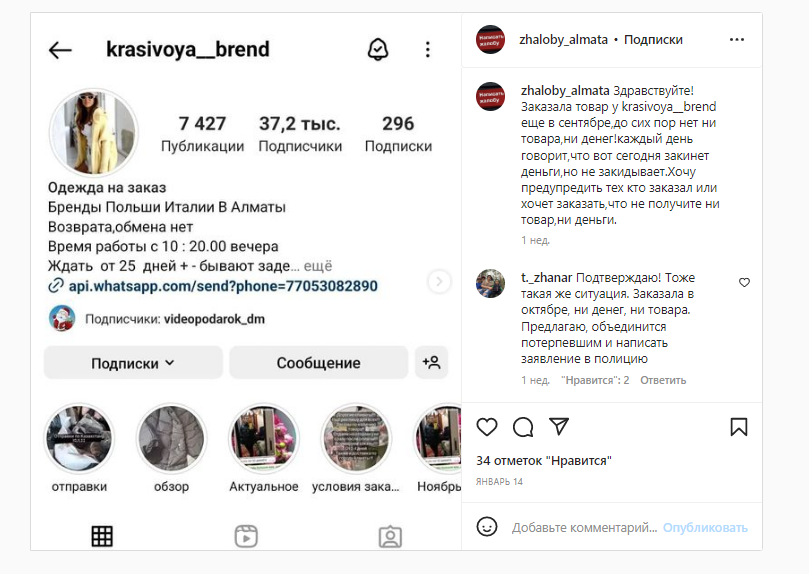Open the emoji picker smiley icon

point(487,527)
